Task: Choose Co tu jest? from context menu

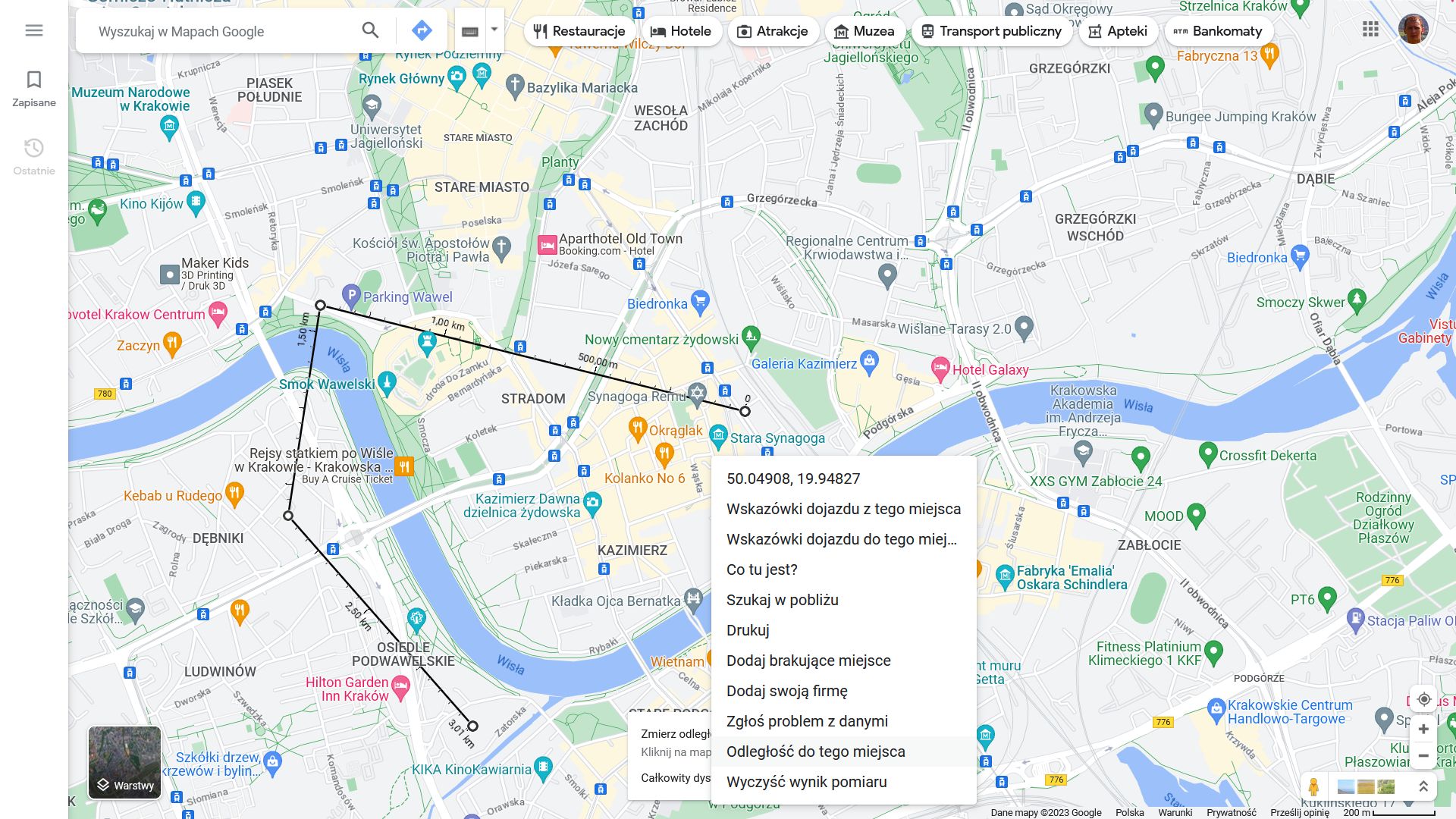Action: [761, 569]
